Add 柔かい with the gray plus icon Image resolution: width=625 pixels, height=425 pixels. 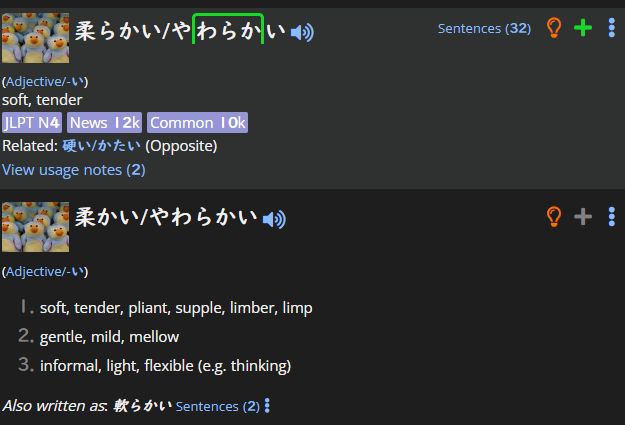583,216
